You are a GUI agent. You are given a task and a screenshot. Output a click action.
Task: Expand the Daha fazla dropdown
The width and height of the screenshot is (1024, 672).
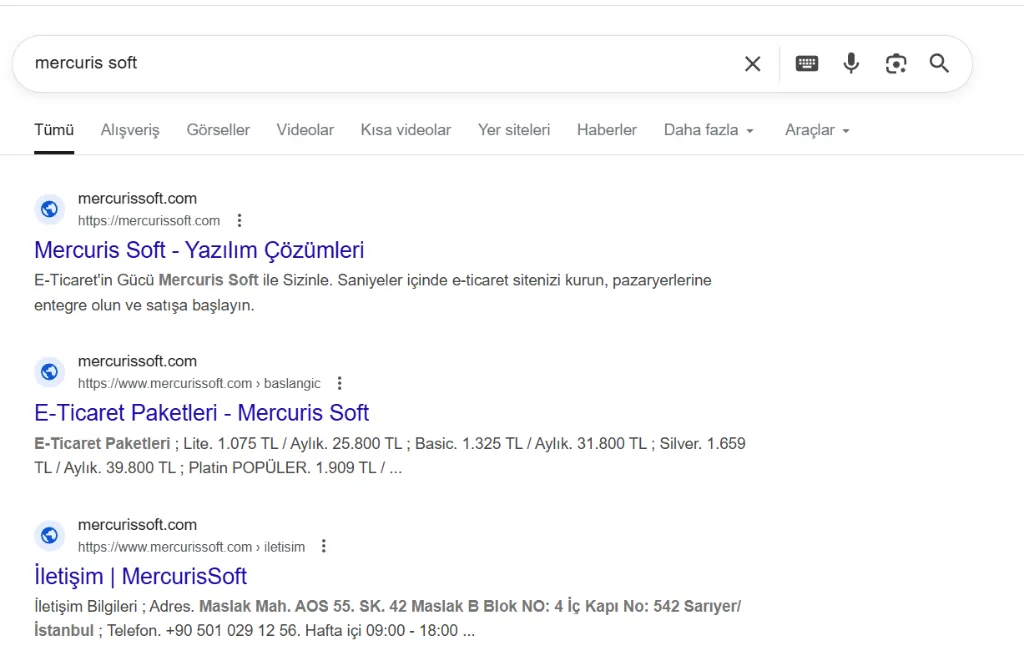pos(708,130)
